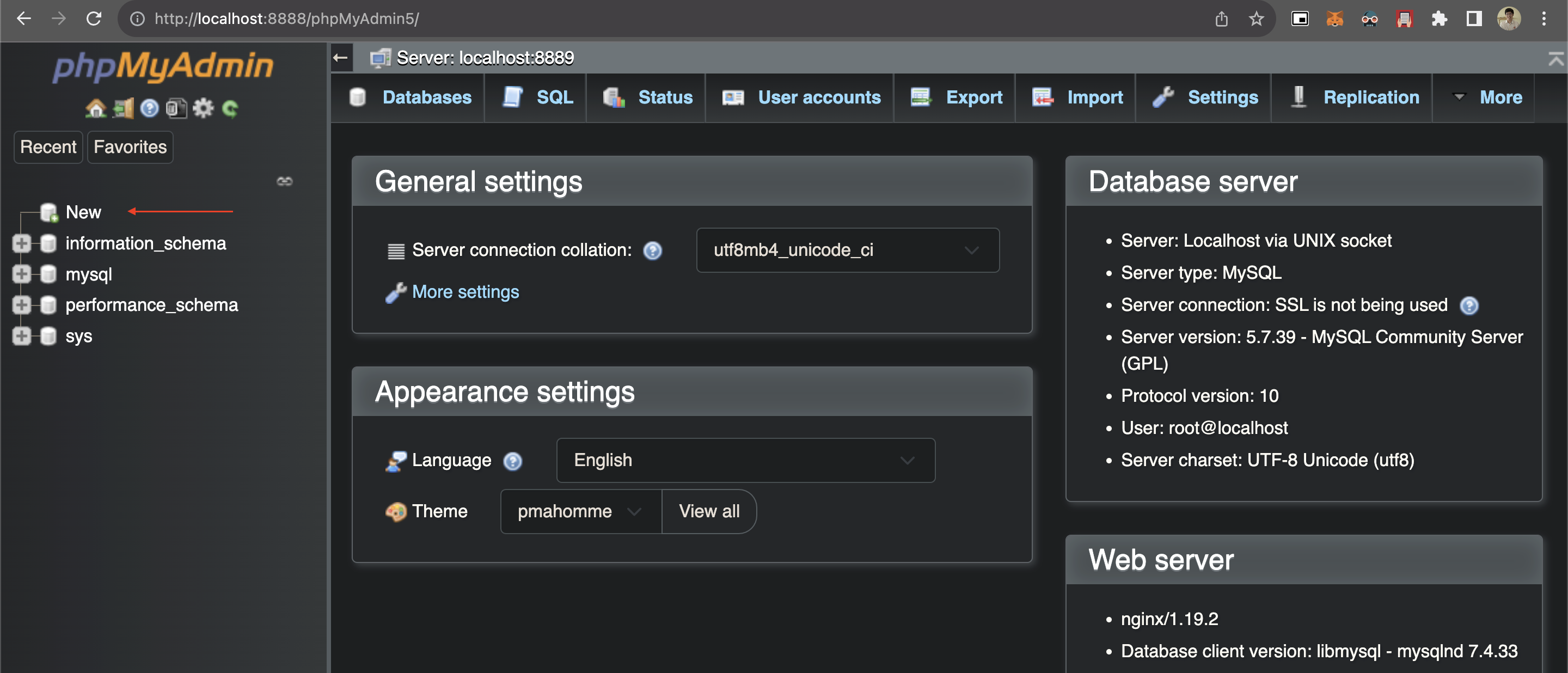The image size is (1568, 673).
Task: Expand the information_schema database node
Action: (21, 243)
